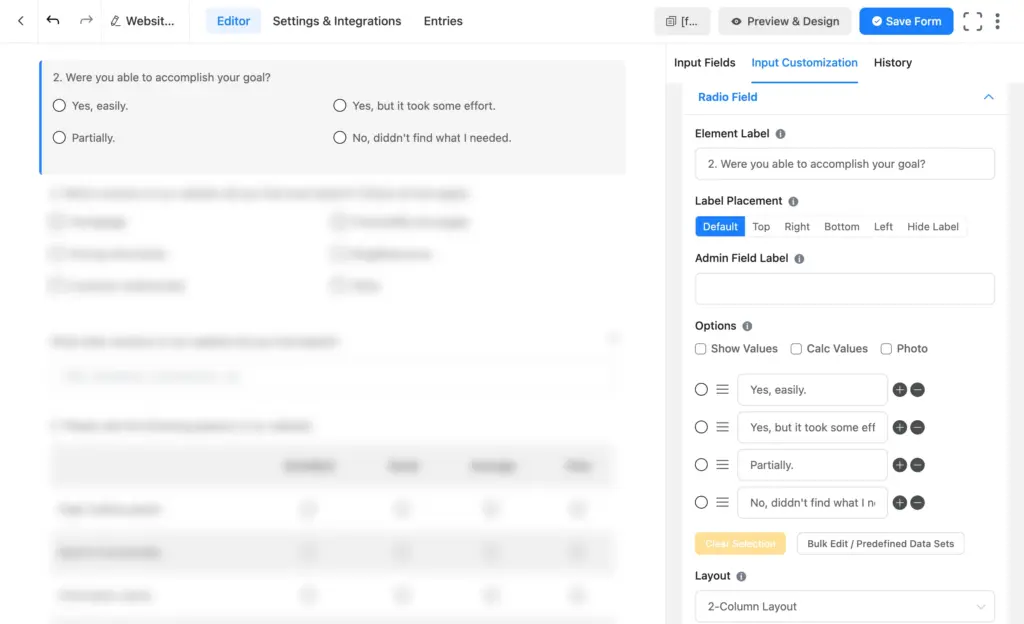Add option after "Yes, easily."
The height and width of the screenshot is (624, 1024).
point(899,390)
